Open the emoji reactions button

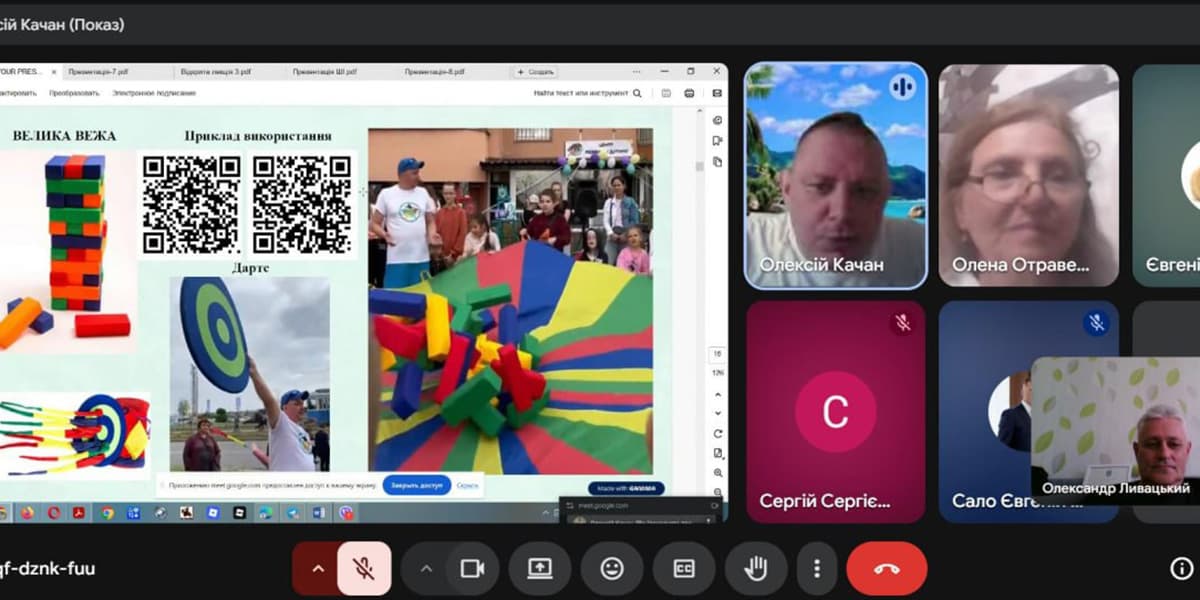coord(612,568)
